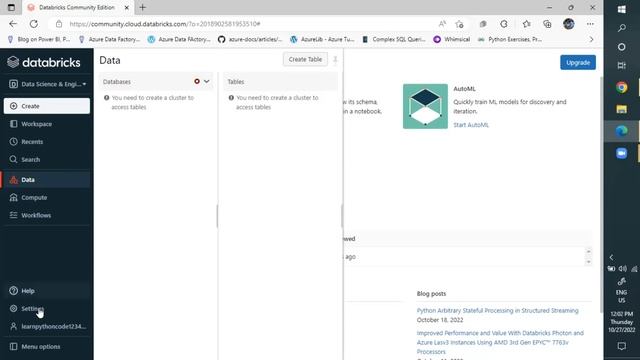Expand the bookmarks bar overflow chevron
This screenshot has height=360, width=640.
591,40
